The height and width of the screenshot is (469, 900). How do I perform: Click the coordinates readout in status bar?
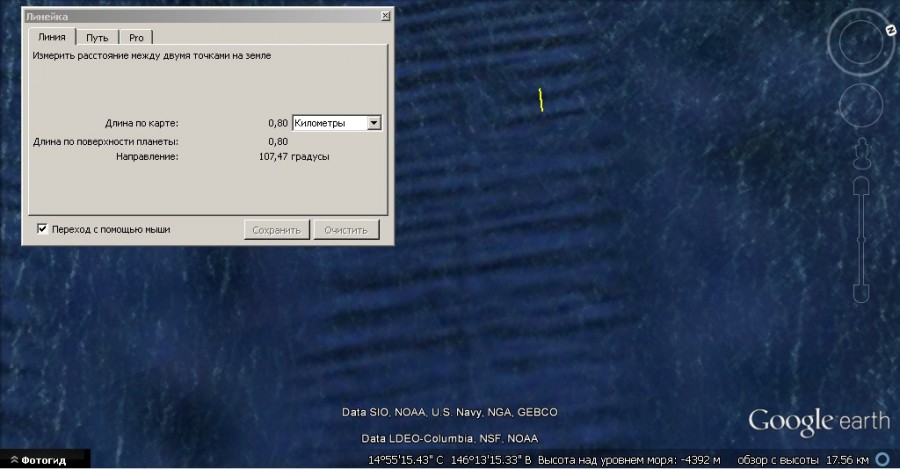click(x=452, y=460)
